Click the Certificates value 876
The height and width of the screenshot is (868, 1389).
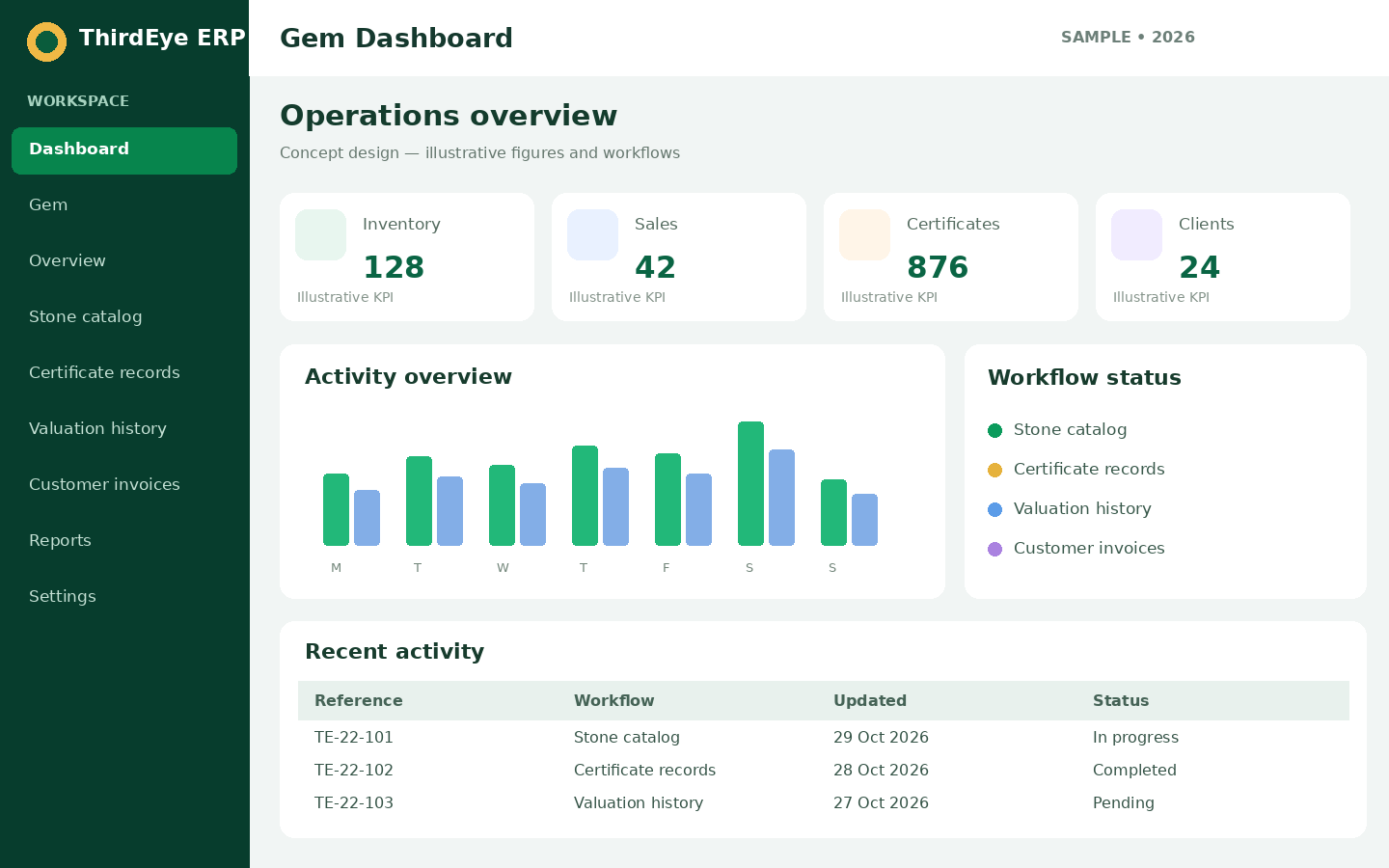point(938,267)
